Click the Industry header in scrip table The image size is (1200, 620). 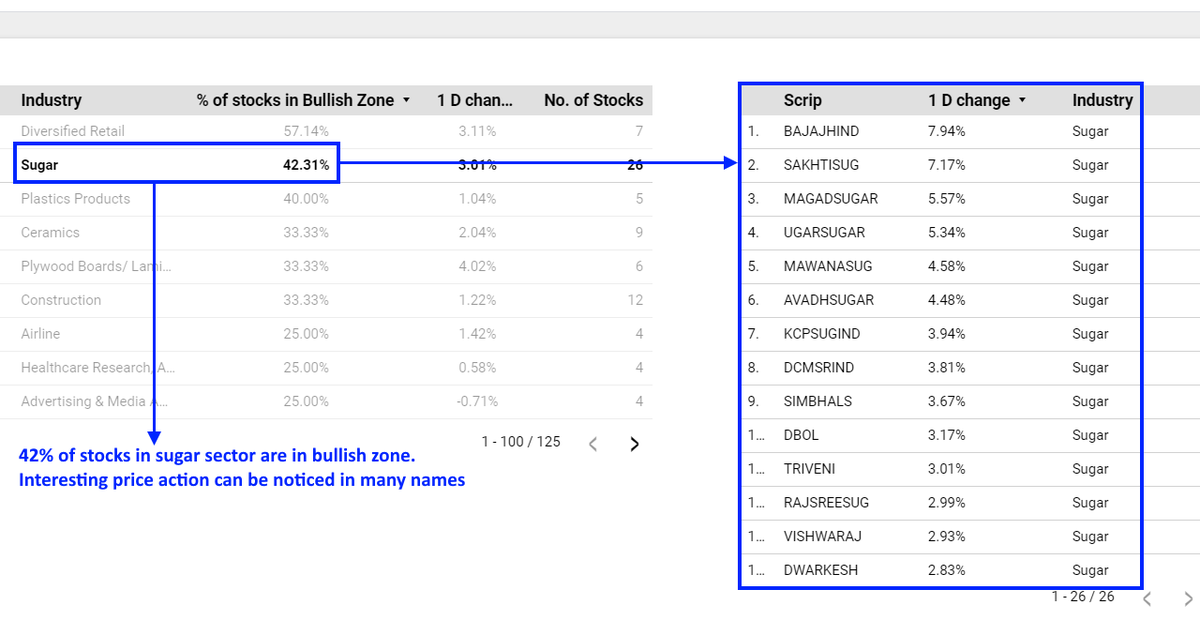point(1102,100)
